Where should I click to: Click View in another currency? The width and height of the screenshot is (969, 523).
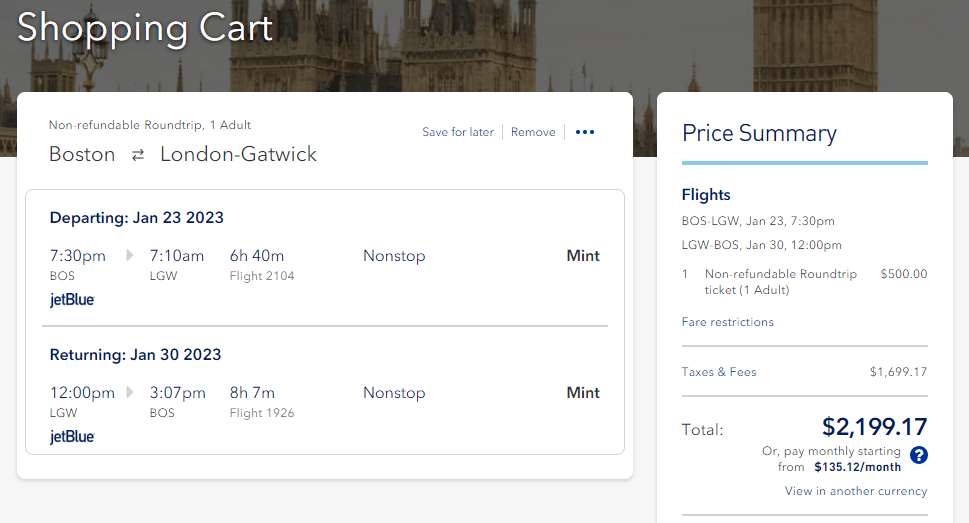(x=856, y=491)
